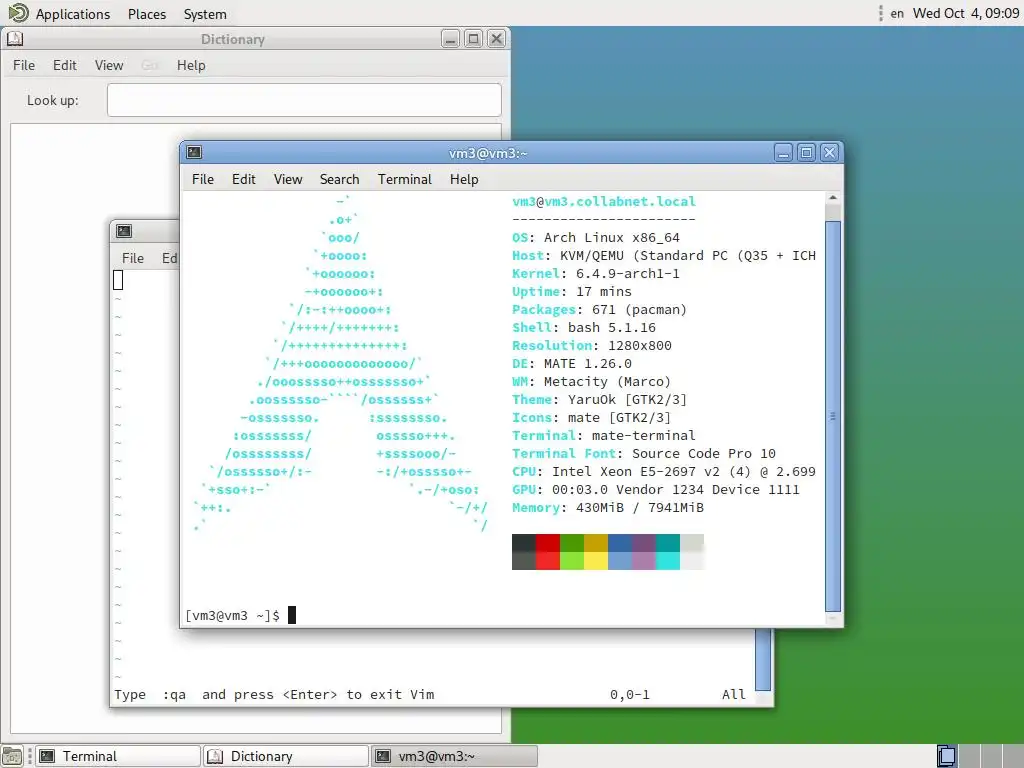
Task: Click the 'Uptime: 17 mins' line
Action: [x=571, y=291]
